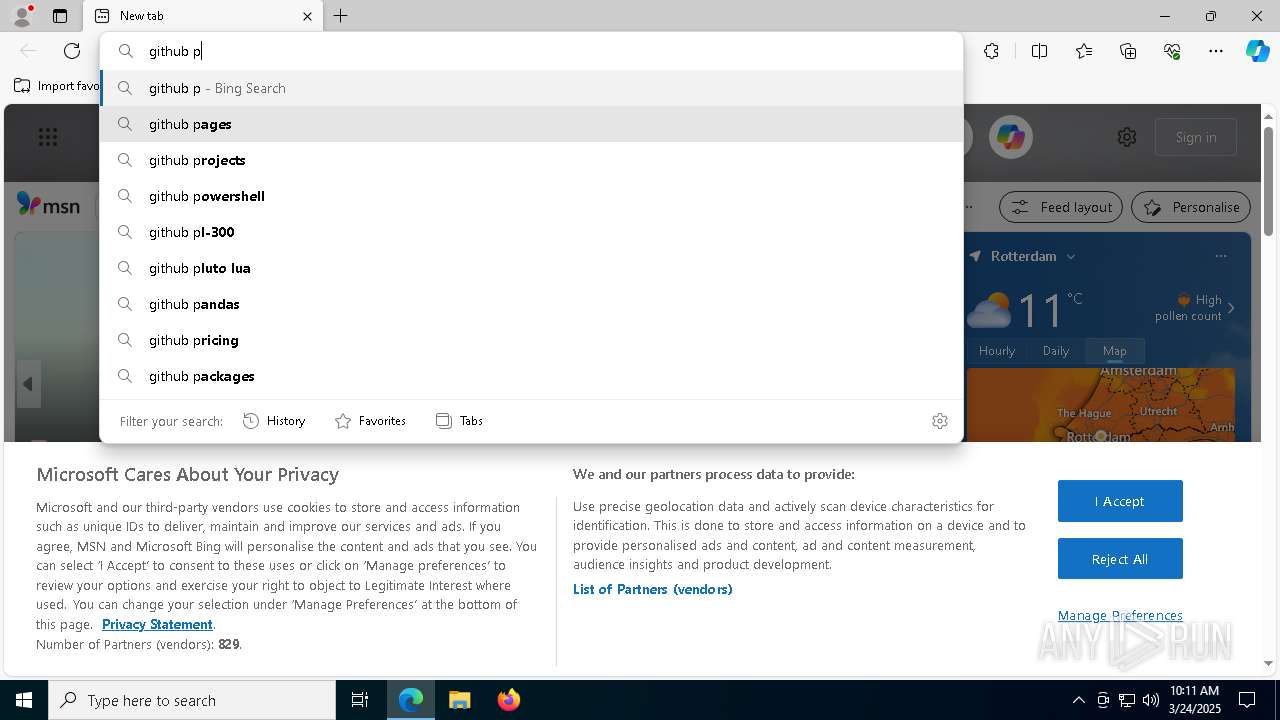This screenshot has height=720, width=1280.
Task: Open MSN page settings gear
Action: click(1127, 137)
